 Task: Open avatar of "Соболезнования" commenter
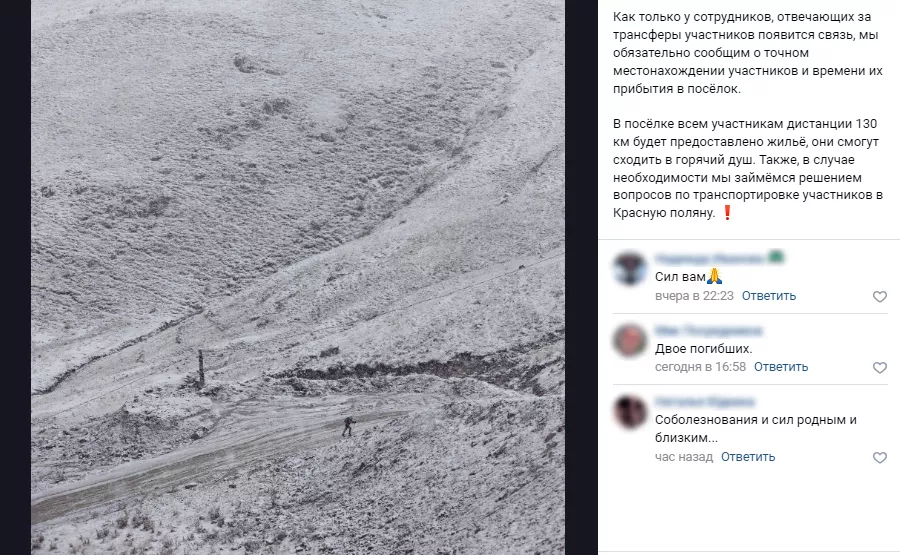[630, 411]
